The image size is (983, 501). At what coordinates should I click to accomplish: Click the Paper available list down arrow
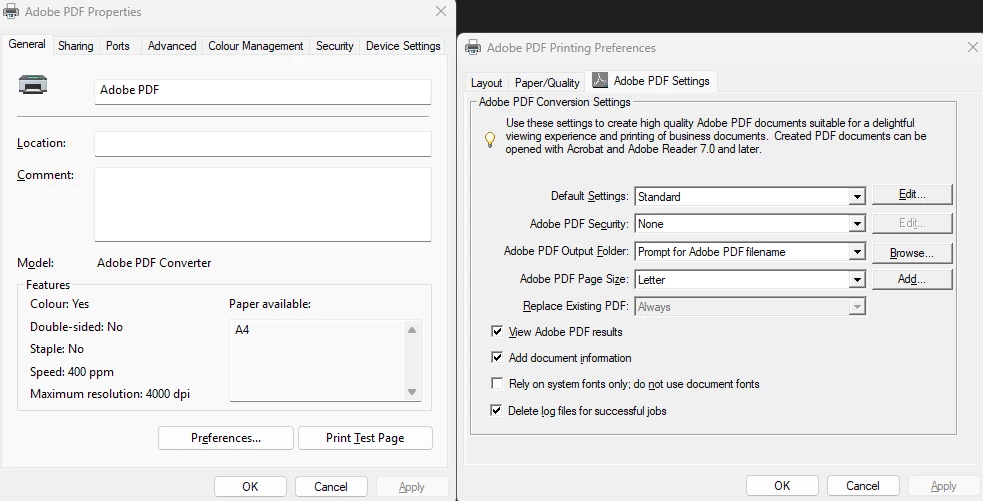[412, 392]
